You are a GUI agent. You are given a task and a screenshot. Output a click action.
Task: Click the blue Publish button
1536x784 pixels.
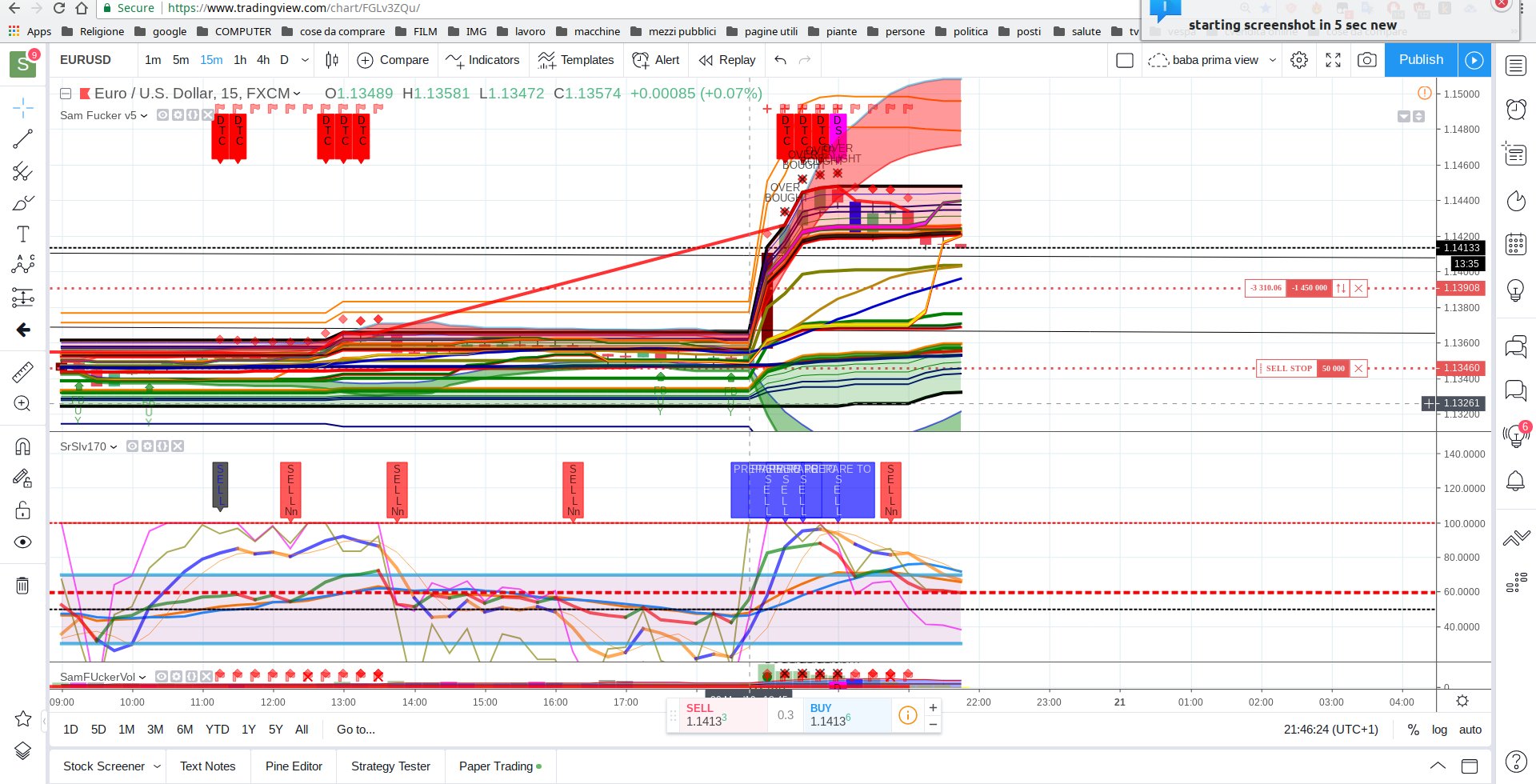pyautogui.click(x=1421, y=60)
